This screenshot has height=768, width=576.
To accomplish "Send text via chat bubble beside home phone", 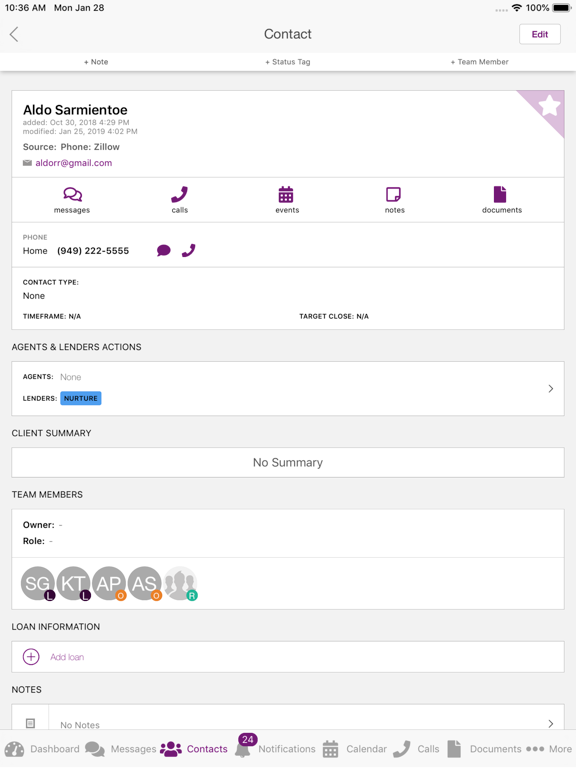I will [164, 251].
